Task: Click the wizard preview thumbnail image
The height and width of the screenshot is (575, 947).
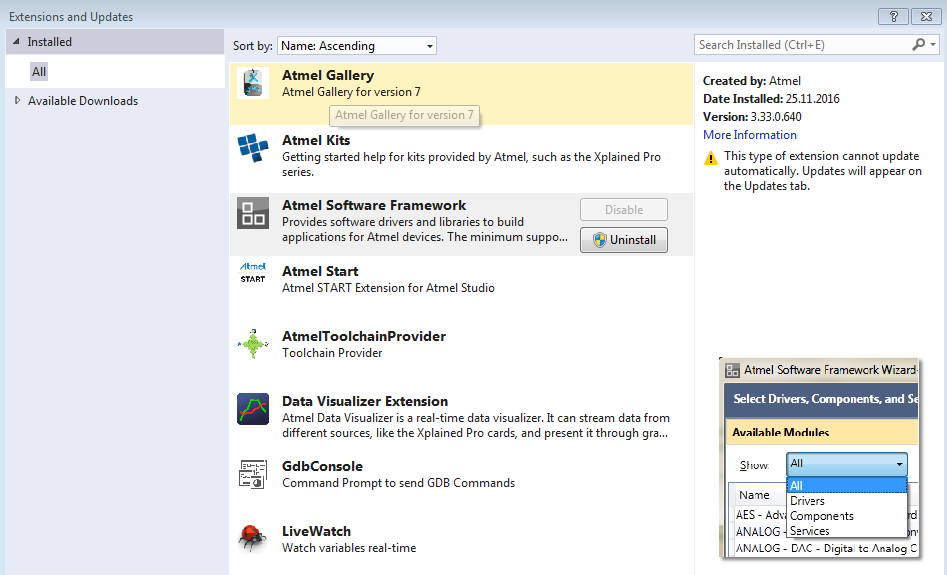Action: [x=820, y=458]
